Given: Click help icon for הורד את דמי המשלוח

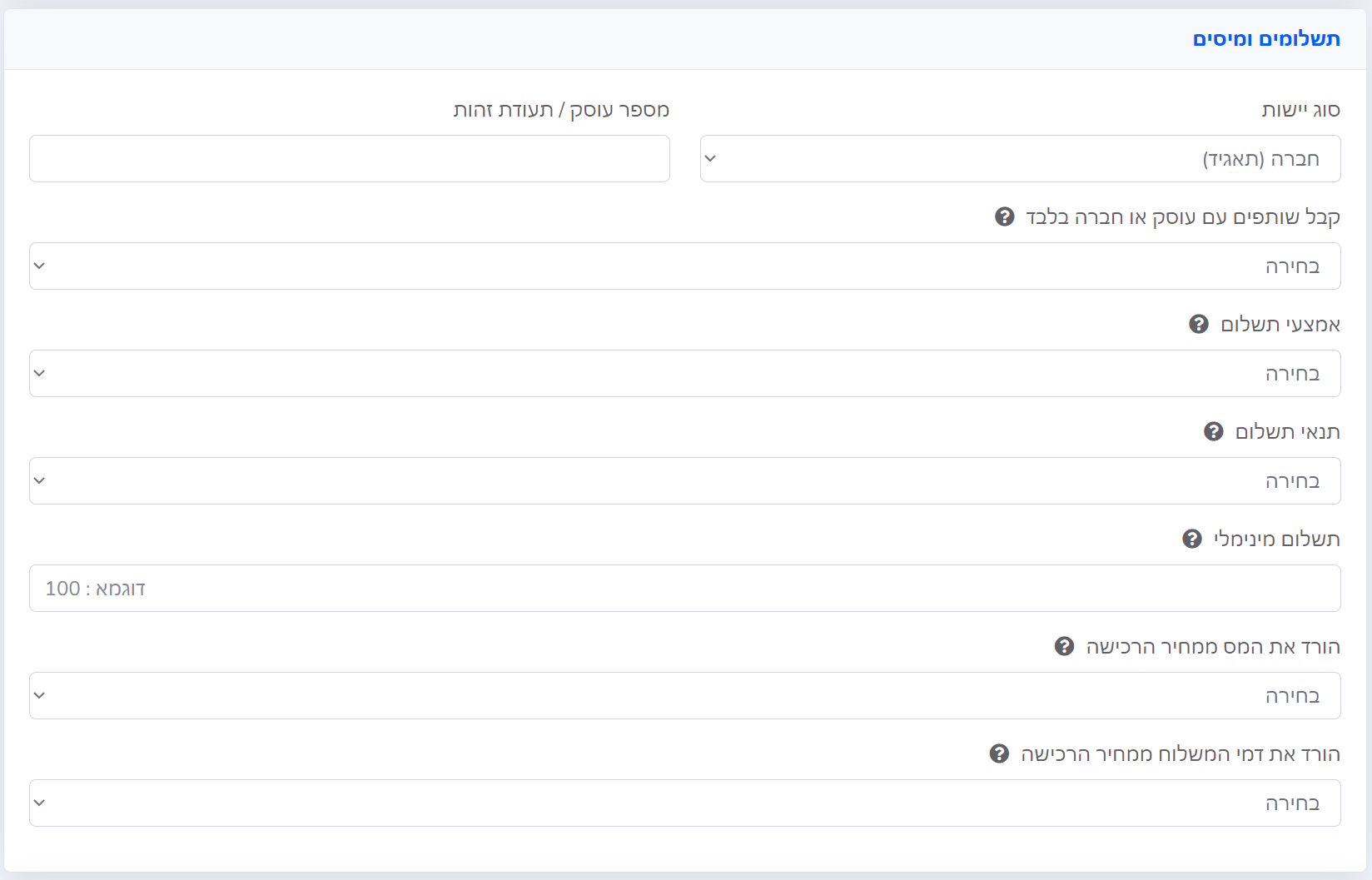Looking at the screenshot, I should click(999, 753).
